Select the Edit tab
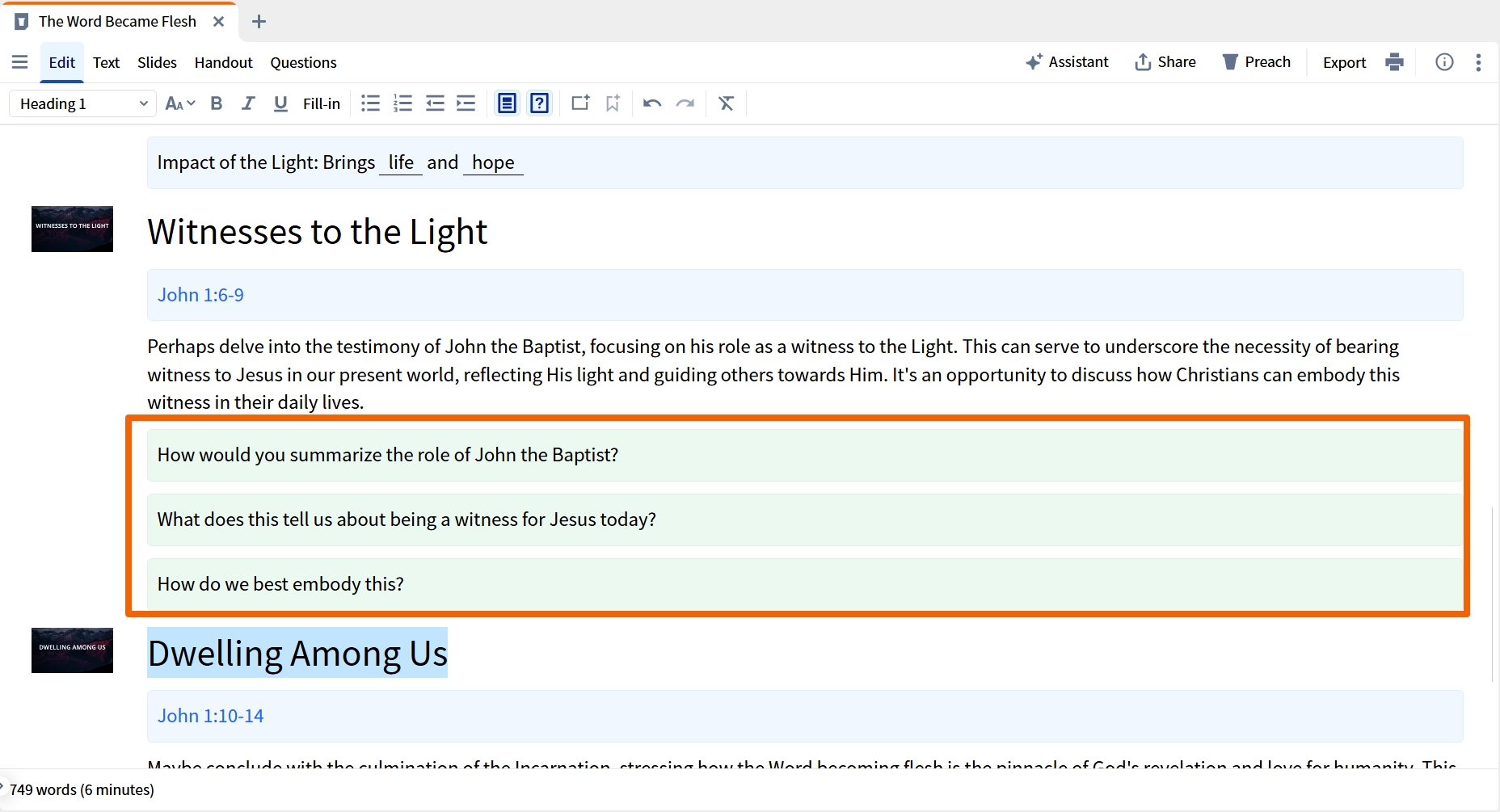This screenshot has height=812, width=1500. (x=61, y=62)
